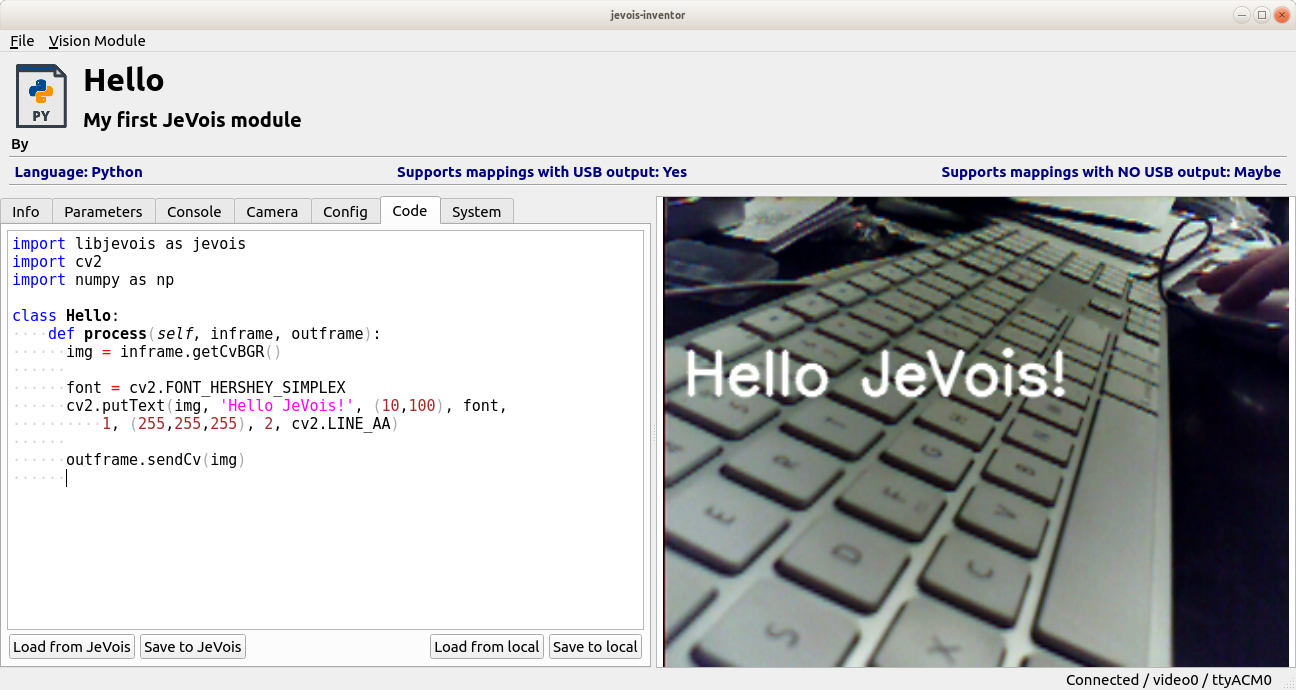The image size is (1296, 690).
Task: Click the 'class Hello:' code line
Action: pyautogui.click(x=66, y=316)
